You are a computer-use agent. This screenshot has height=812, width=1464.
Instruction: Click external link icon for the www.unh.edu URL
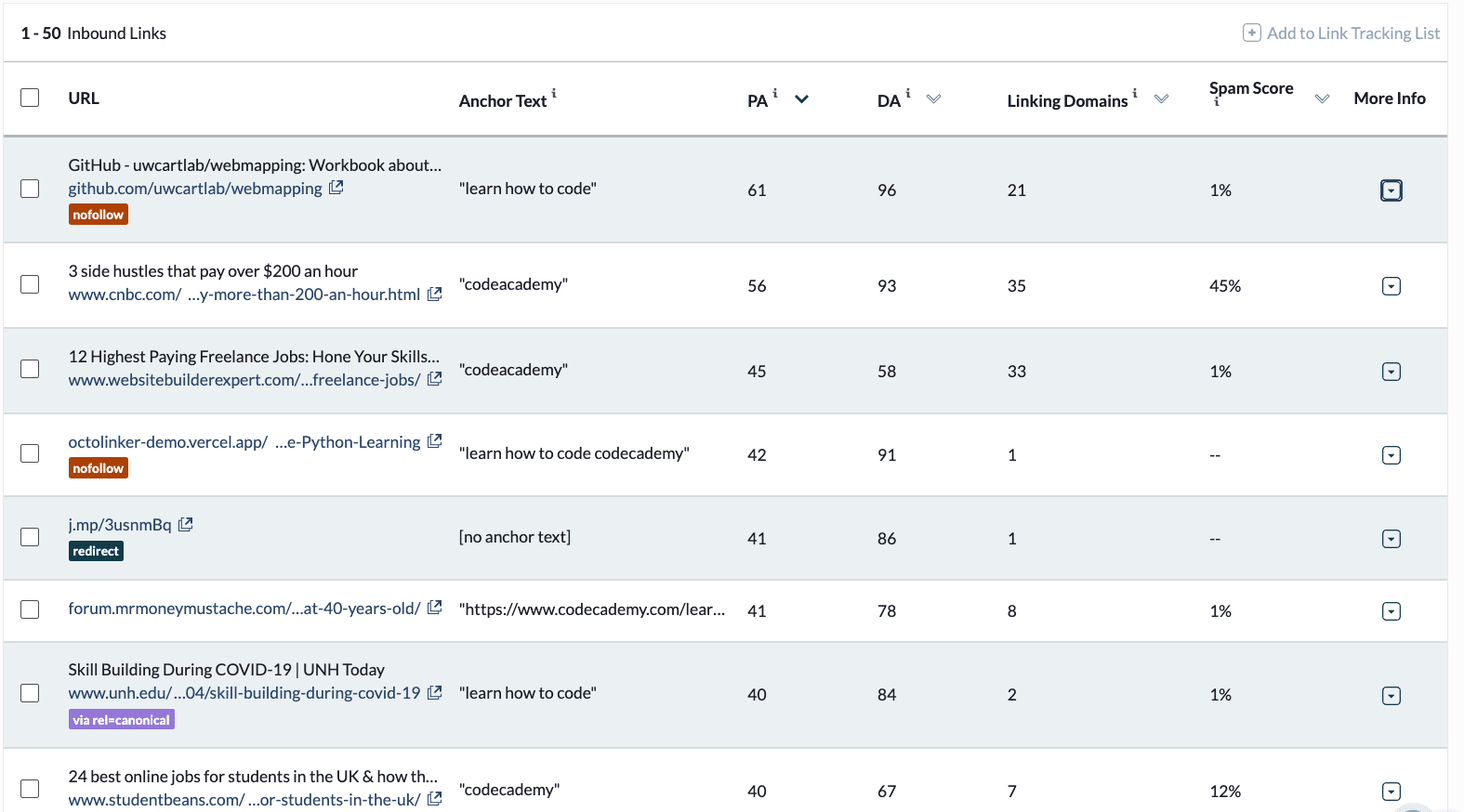coord(434,693)
